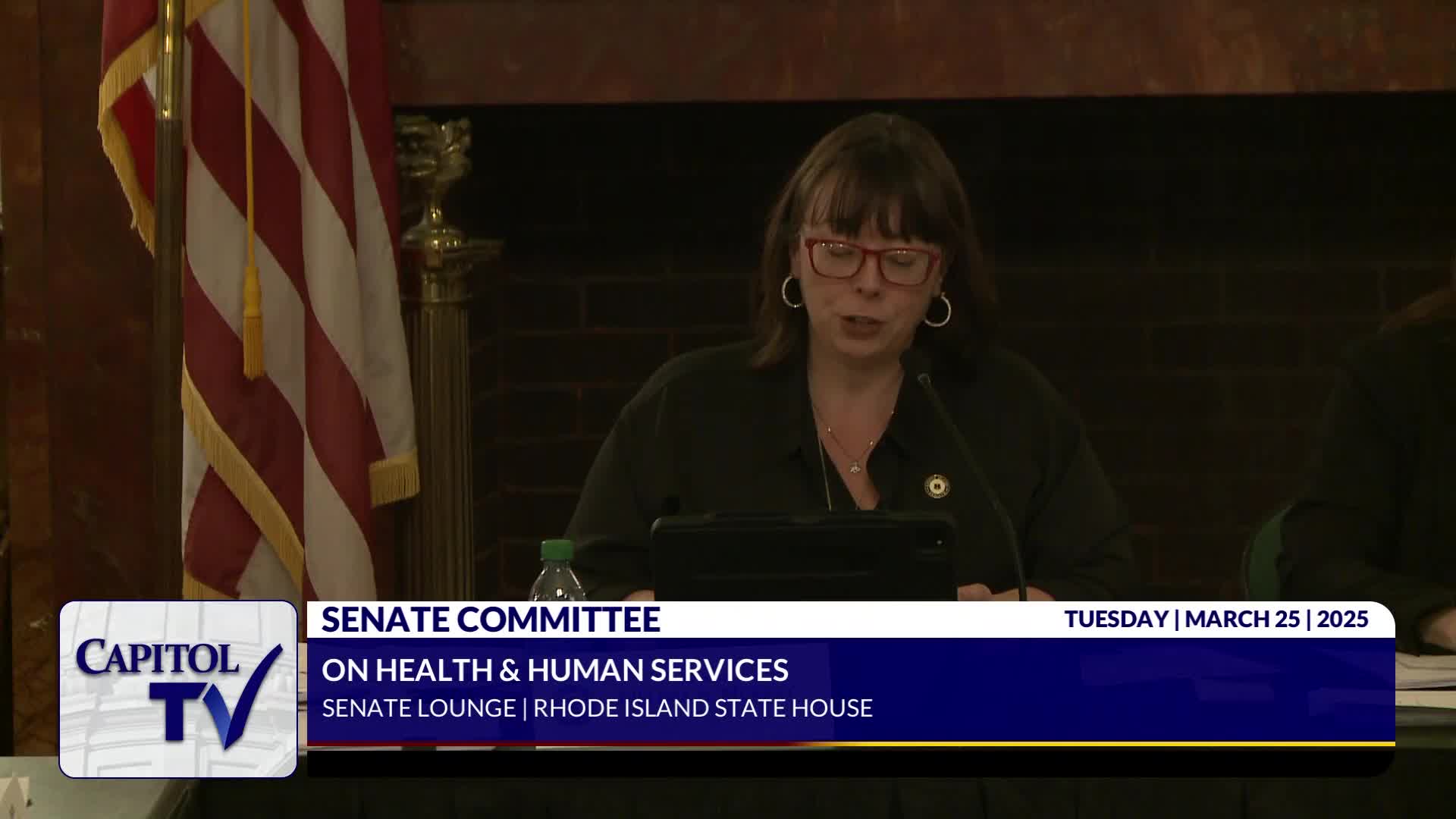Screen dimensions: 1456x819
Task: Click the On Health & Human Services text
Action: 554,670
